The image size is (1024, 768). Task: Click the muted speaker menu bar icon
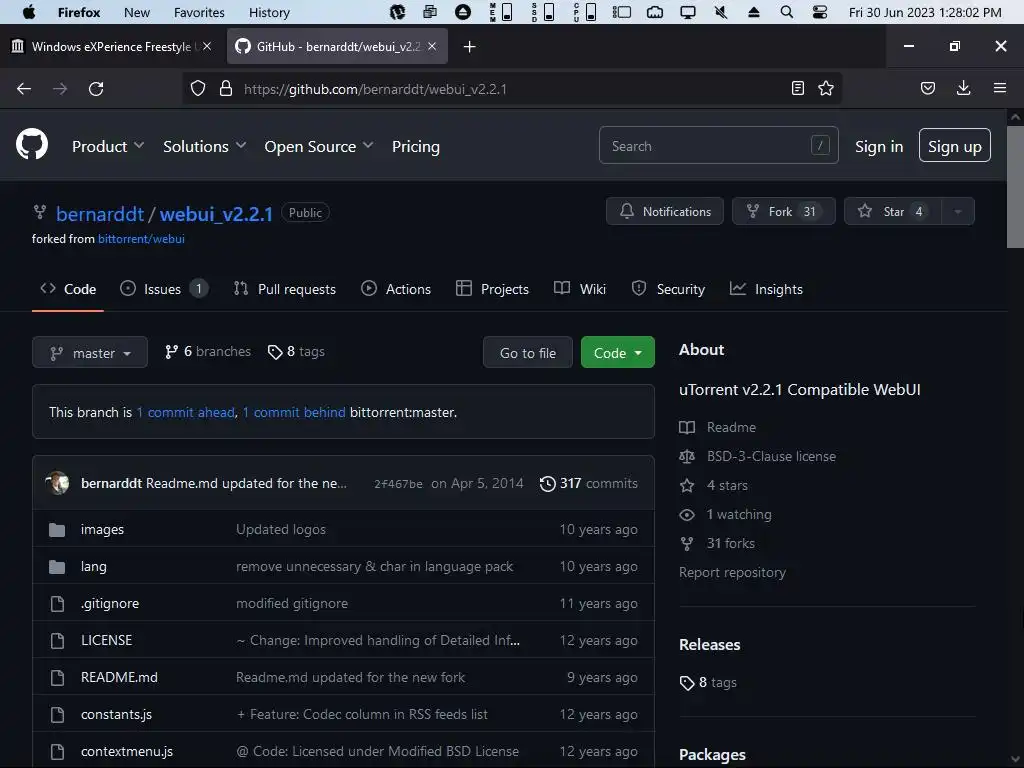721,12
